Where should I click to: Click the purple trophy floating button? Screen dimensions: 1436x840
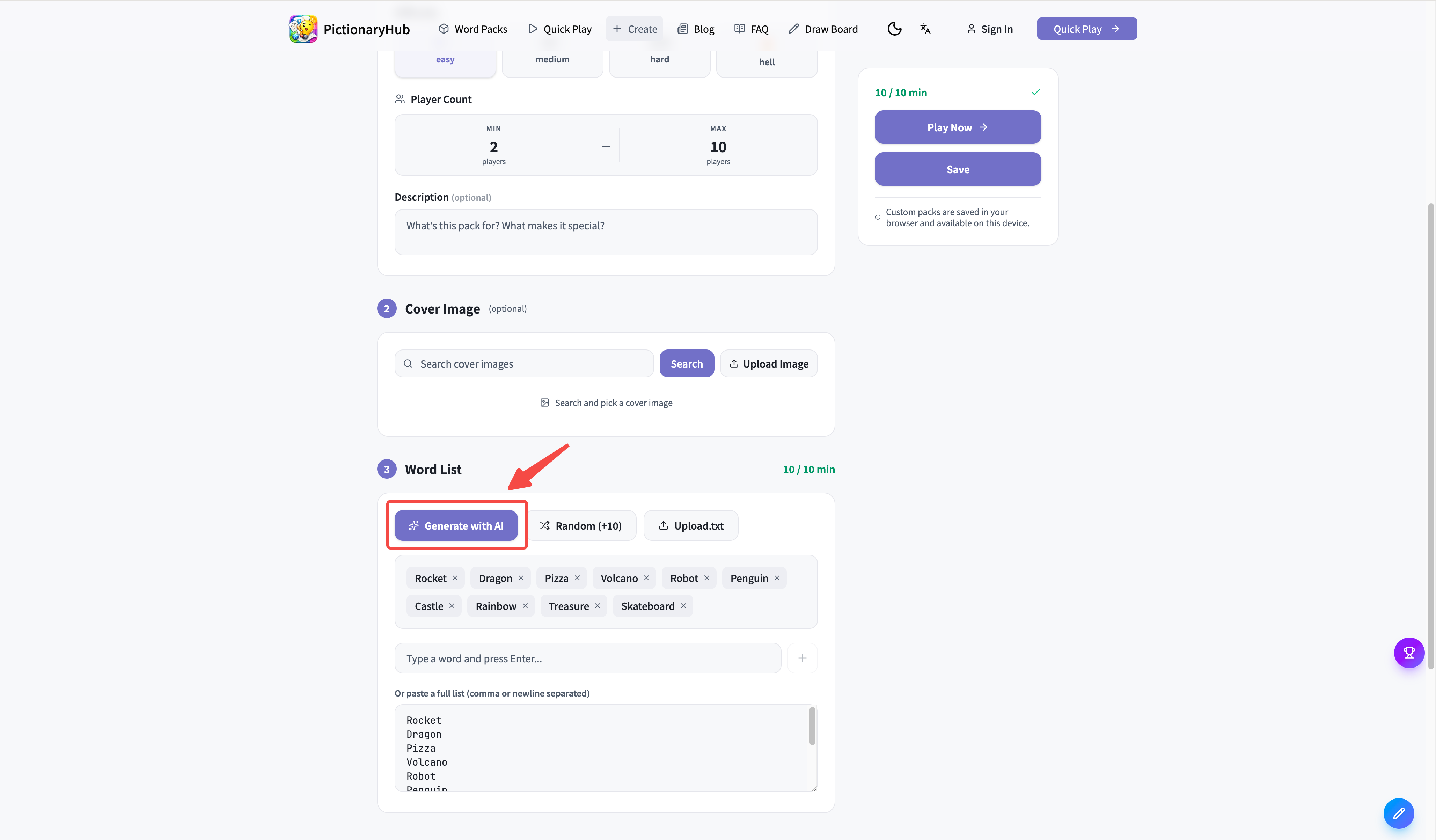[1409, 653]
